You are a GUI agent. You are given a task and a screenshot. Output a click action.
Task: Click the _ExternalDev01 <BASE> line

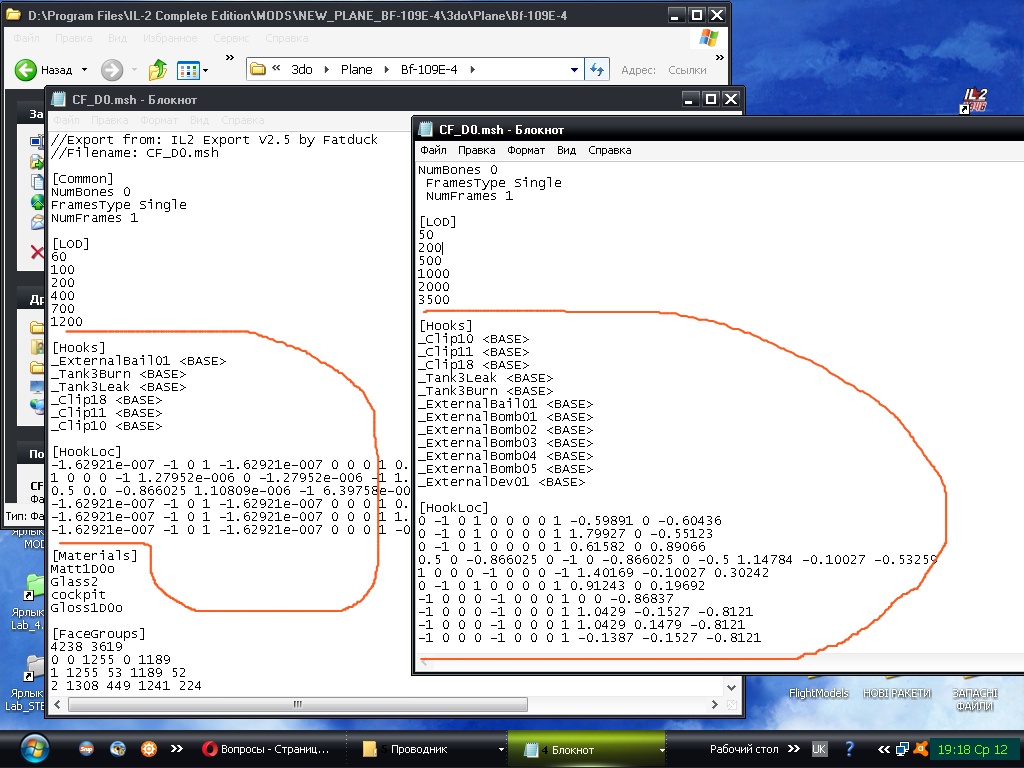click(x=502, y=483)
